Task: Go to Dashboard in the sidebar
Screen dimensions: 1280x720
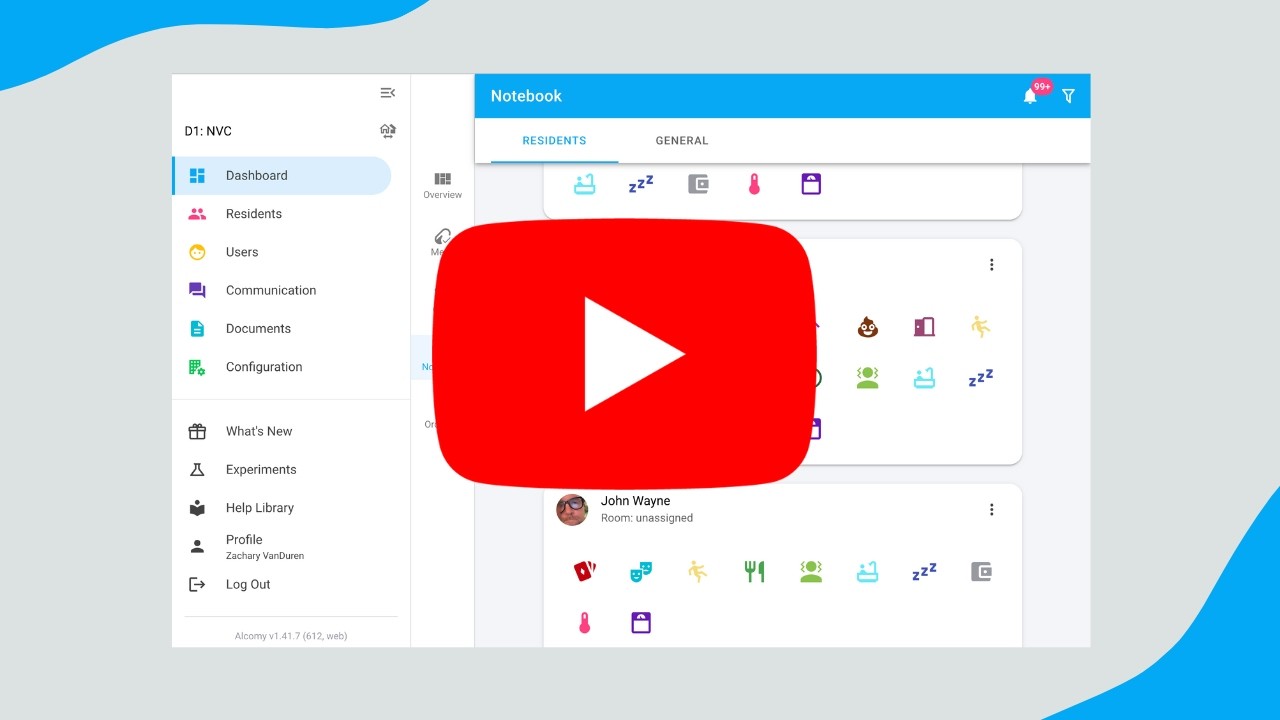Action: point(282,176)
